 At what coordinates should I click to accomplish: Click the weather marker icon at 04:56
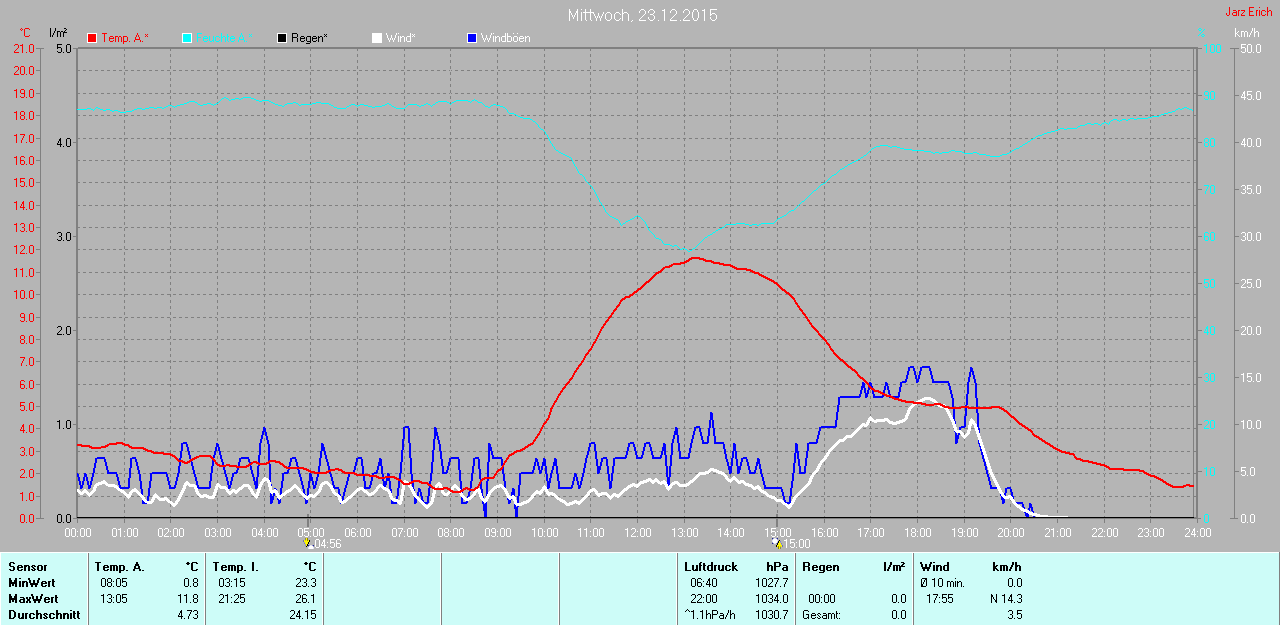(x=308, y=543)
